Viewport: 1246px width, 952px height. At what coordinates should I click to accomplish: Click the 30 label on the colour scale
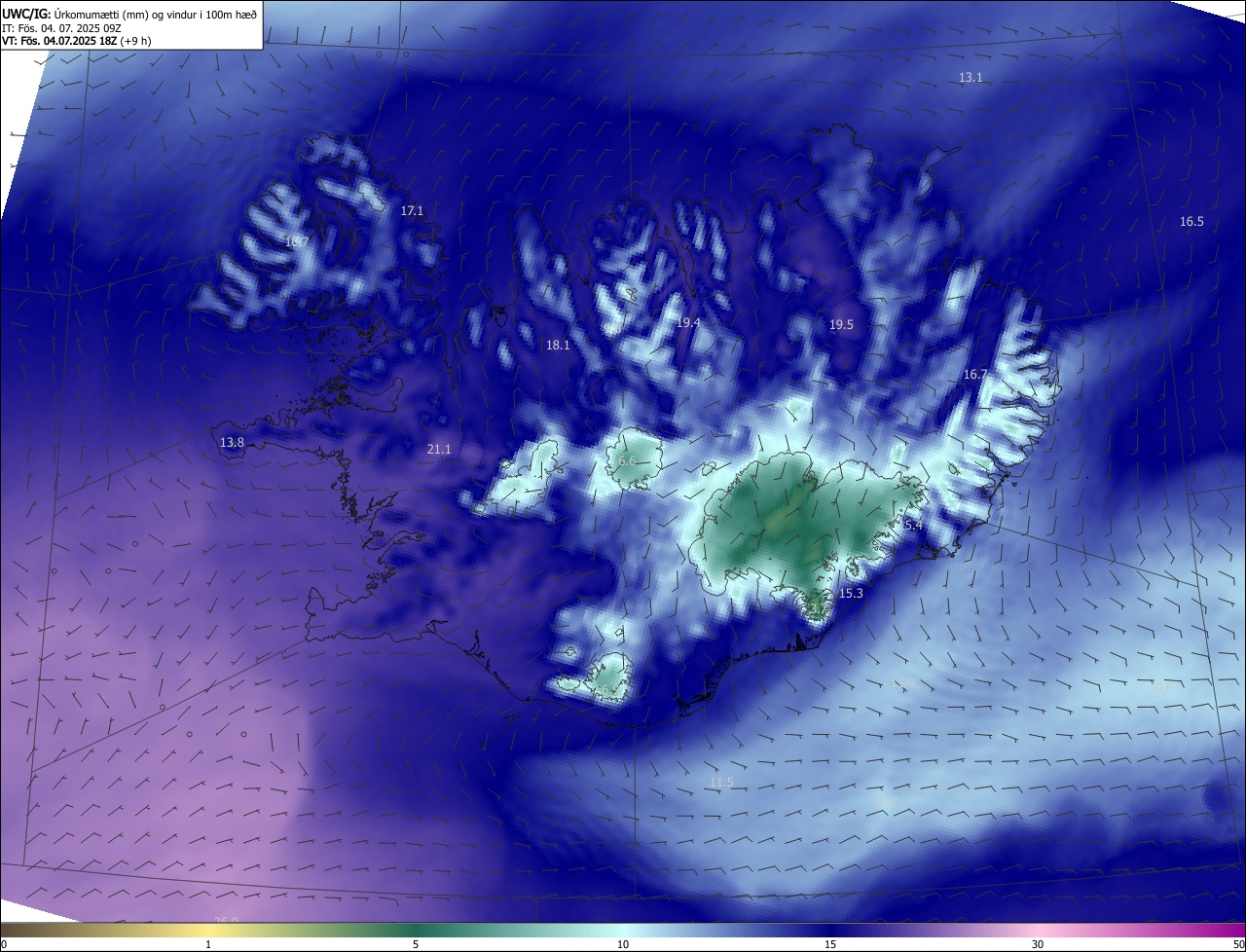[x=1038, y=944]
